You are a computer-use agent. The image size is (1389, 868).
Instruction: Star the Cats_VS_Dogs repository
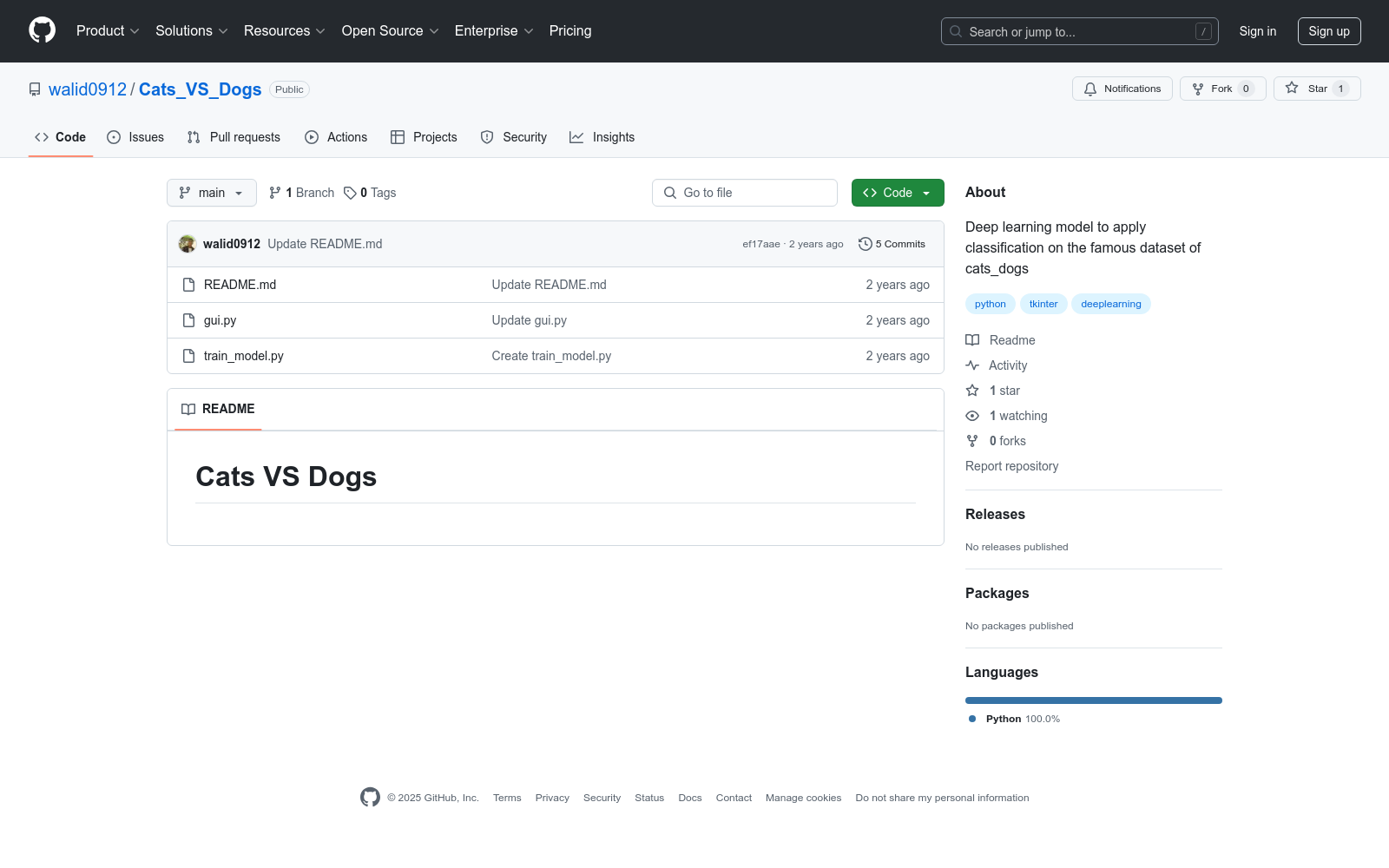click(x=1317, y=89)
